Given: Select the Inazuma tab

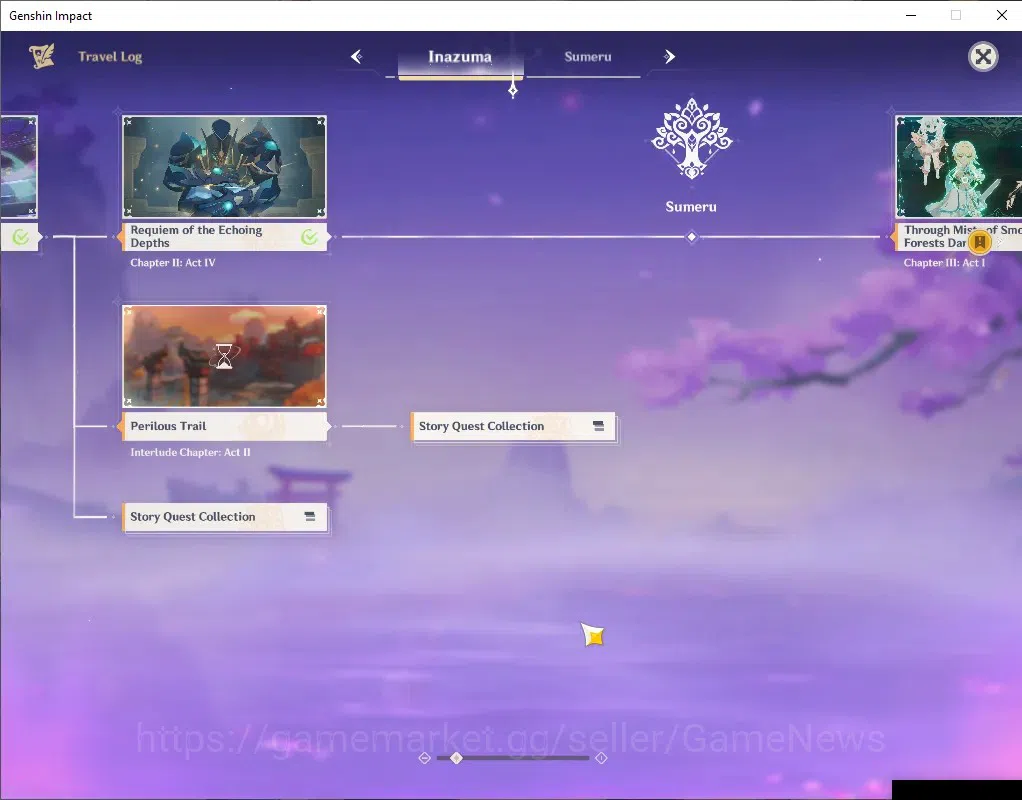Looking at the screenshot, I should pyautogui.click(x=460, y=57).
